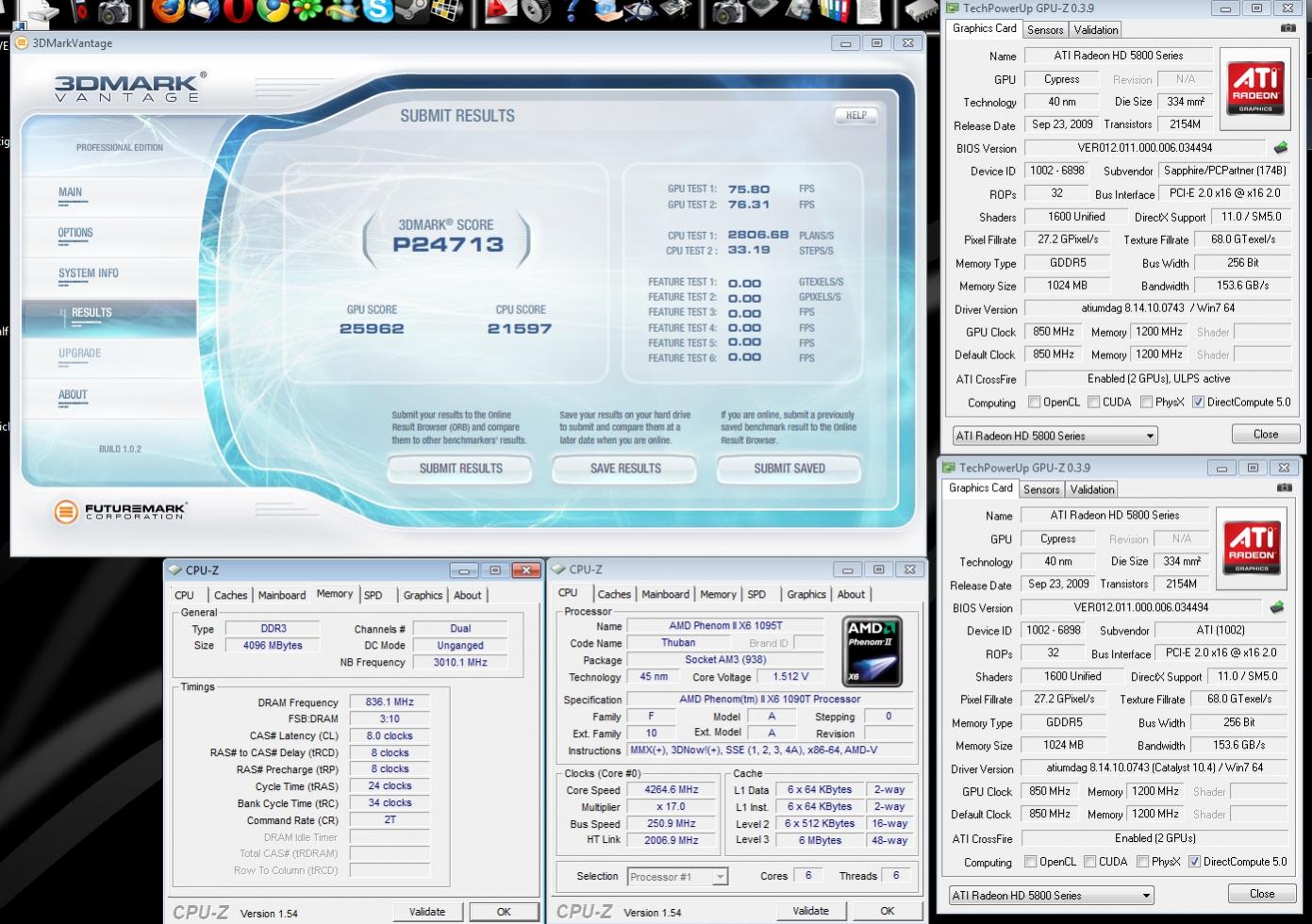Click Close button in upper GPU-Z
The image size is (1312, 924).
point(1266,434)
